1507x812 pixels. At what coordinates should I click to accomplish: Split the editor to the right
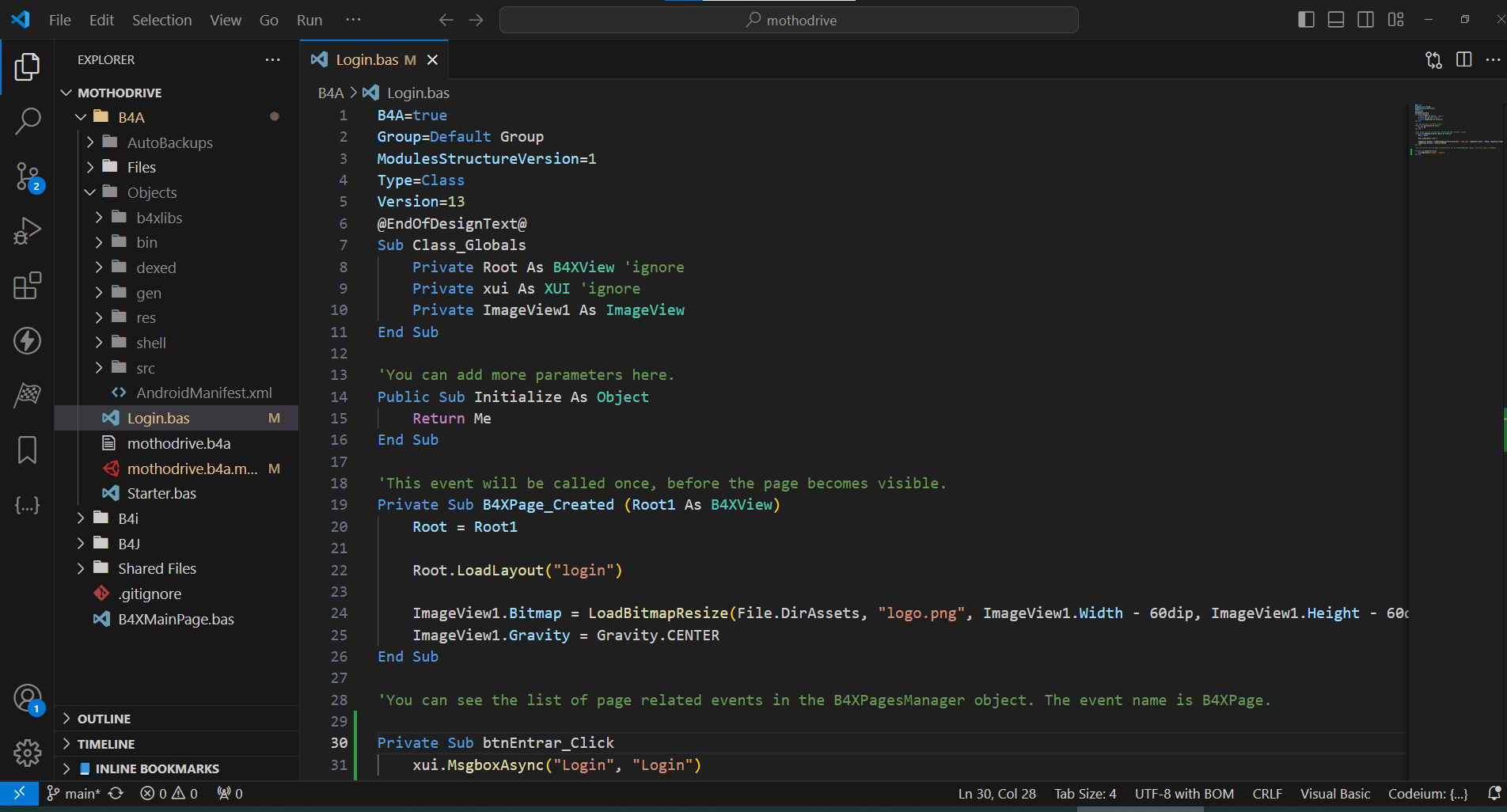point(1463,60)
